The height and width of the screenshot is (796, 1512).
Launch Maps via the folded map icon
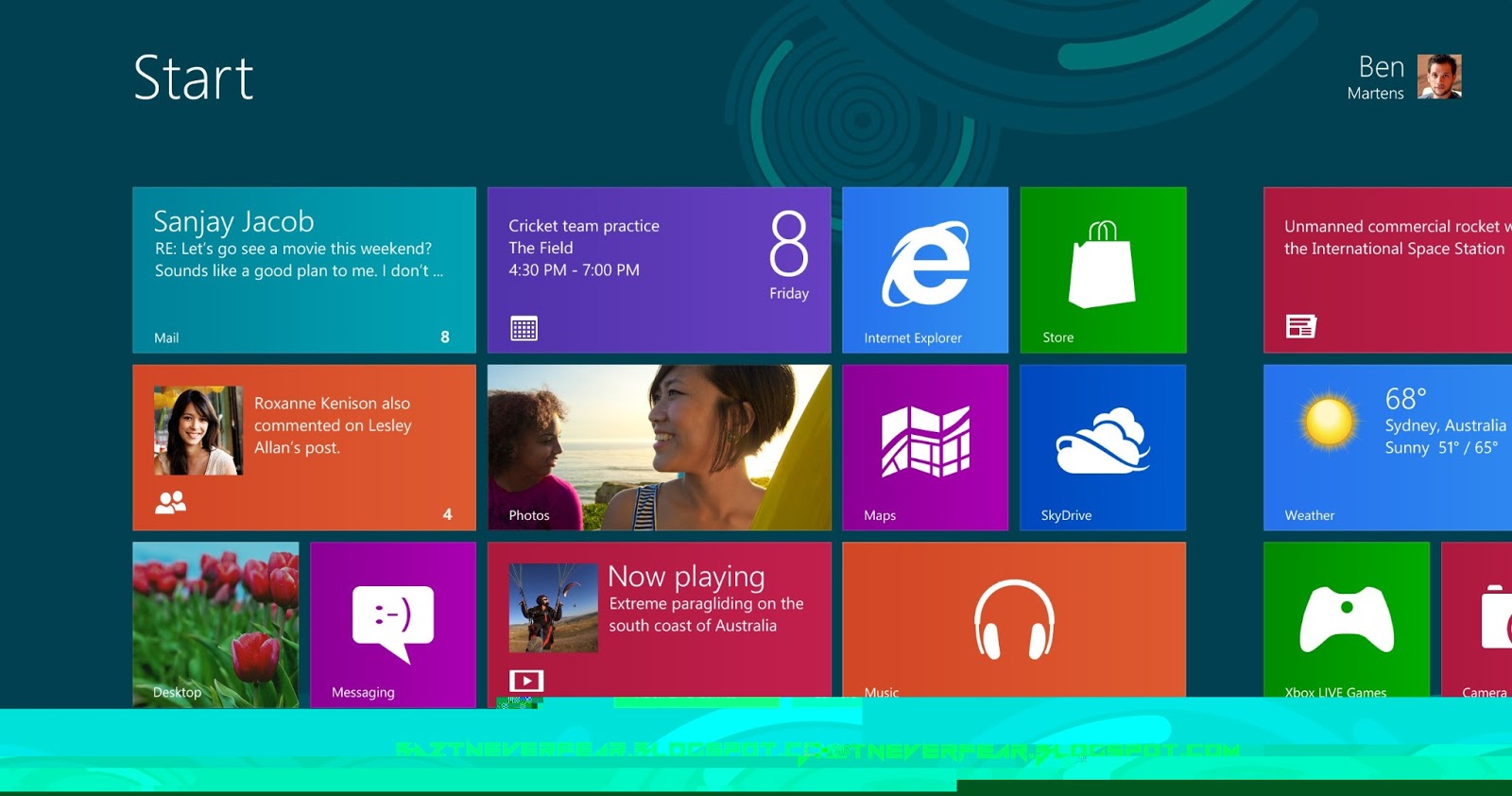[925, 441]
